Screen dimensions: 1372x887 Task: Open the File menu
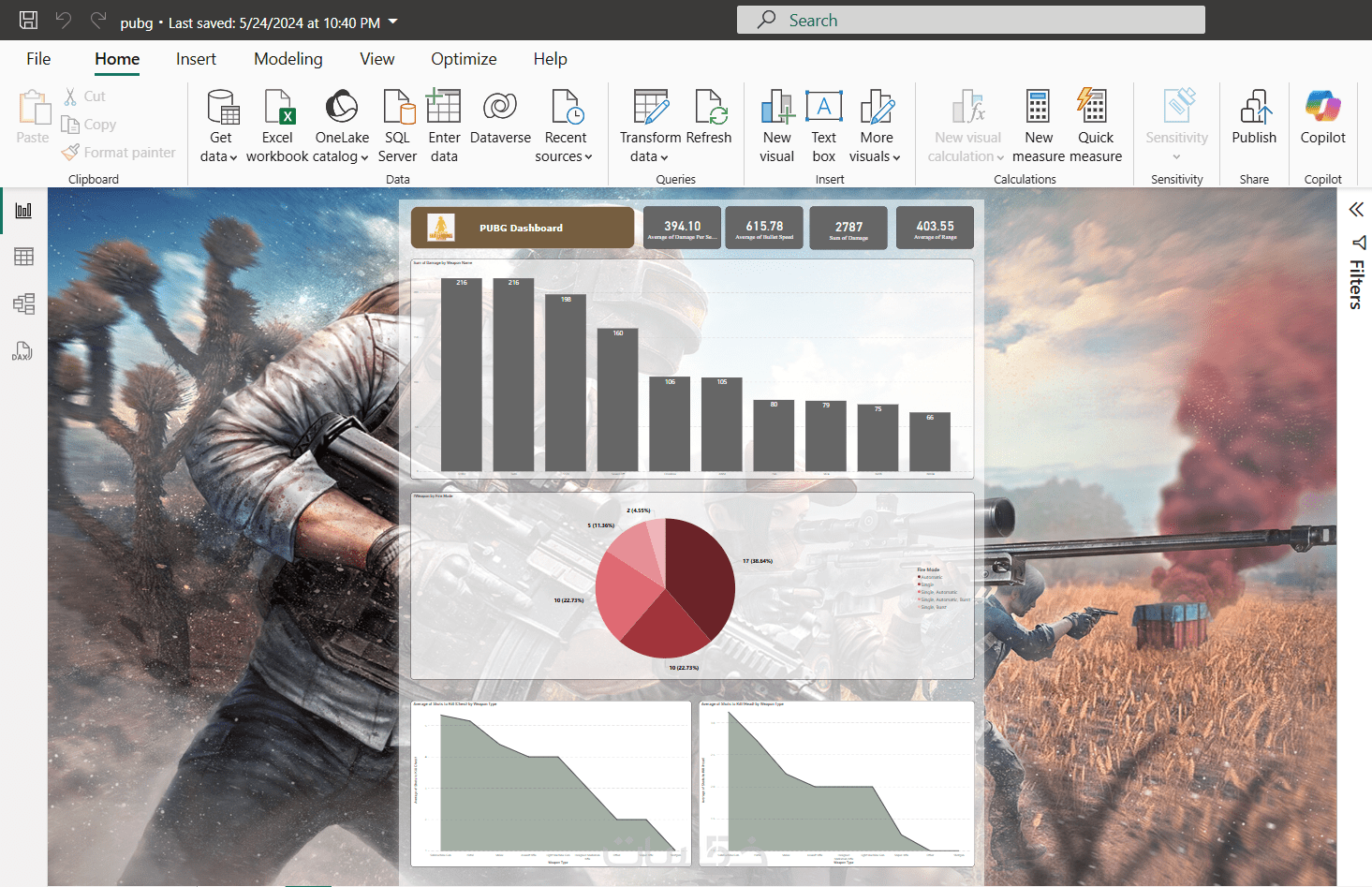coord(38,59)
